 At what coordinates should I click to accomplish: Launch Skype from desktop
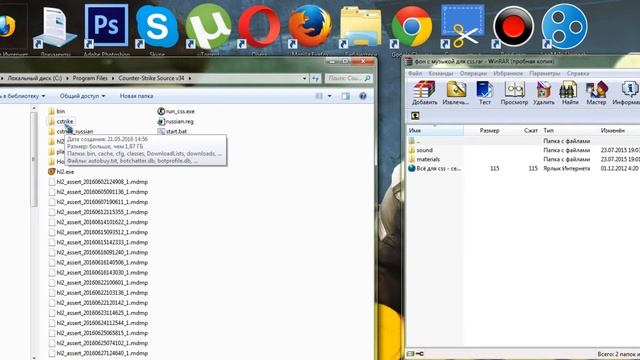tap(157, 27)
